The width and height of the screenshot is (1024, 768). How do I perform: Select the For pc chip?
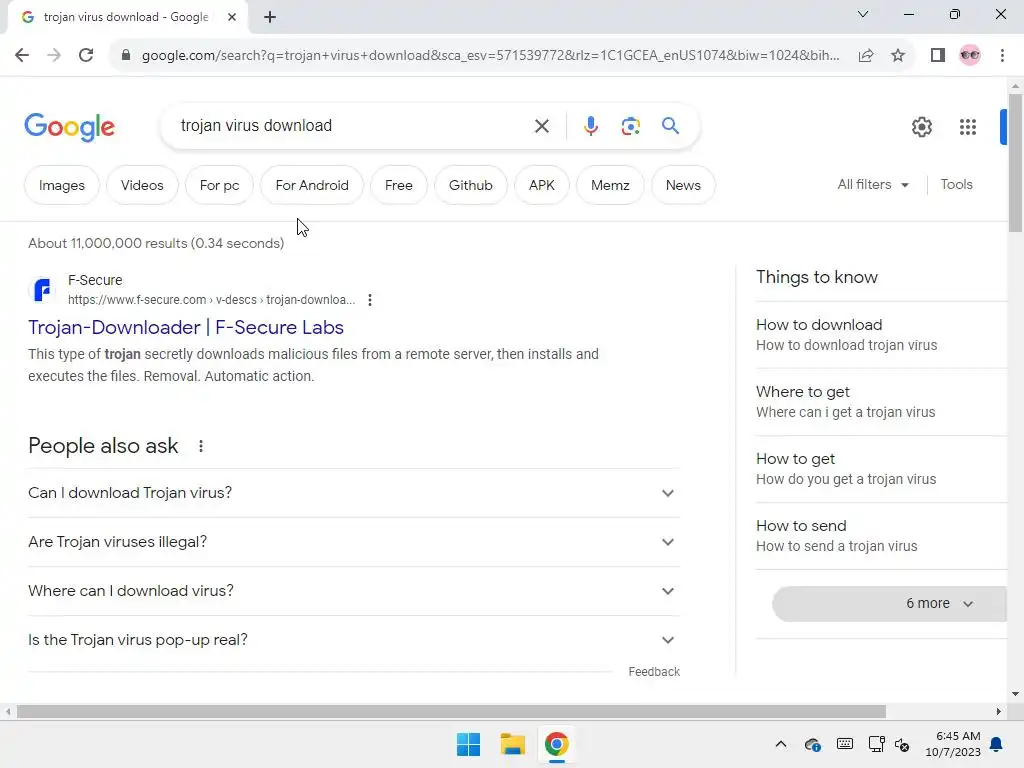tap(219, 185)
